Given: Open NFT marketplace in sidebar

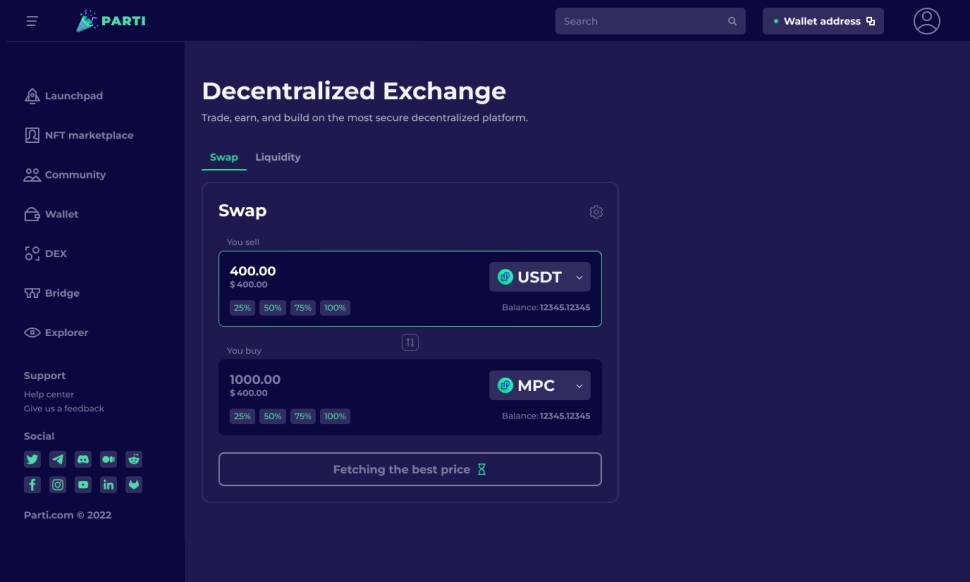Looking at the screenshot, I should point(88,135).
